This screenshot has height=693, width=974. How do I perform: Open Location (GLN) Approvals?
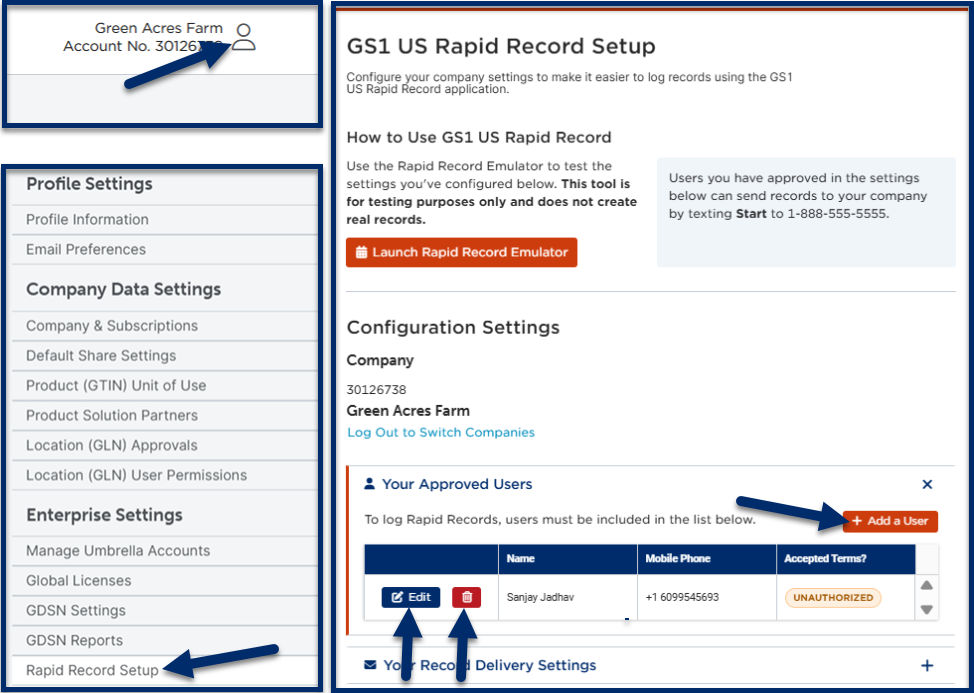[x=165, y=445]
